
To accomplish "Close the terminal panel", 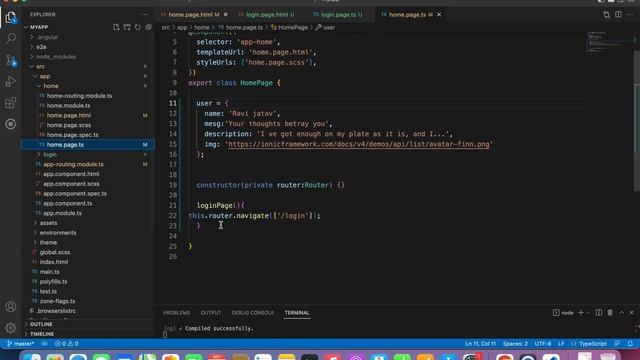I will [631, 313].
